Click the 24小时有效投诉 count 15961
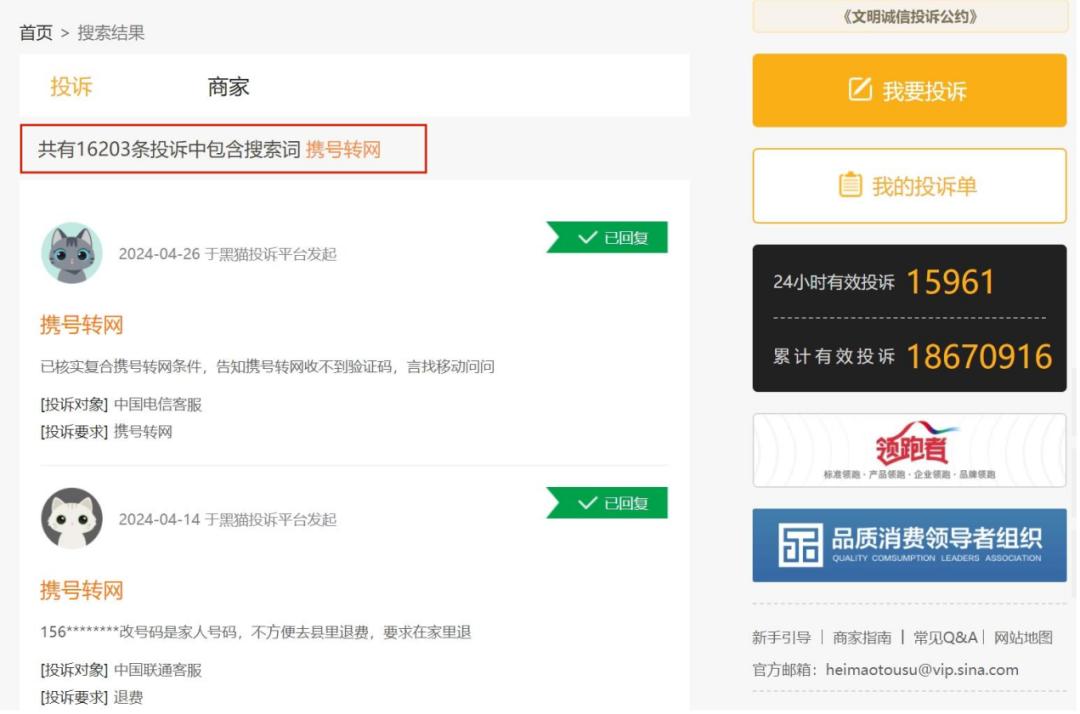Screen dimensions: 1080x714 950,283
